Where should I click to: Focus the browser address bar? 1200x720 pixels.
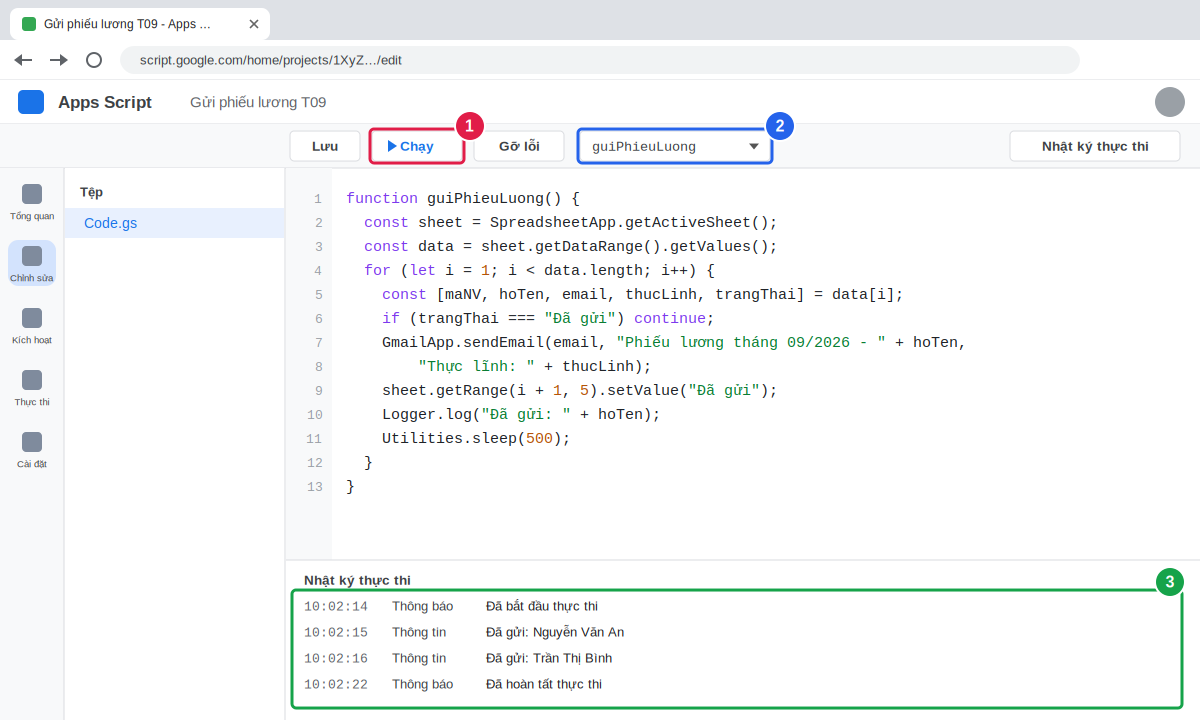pos(600,60)
